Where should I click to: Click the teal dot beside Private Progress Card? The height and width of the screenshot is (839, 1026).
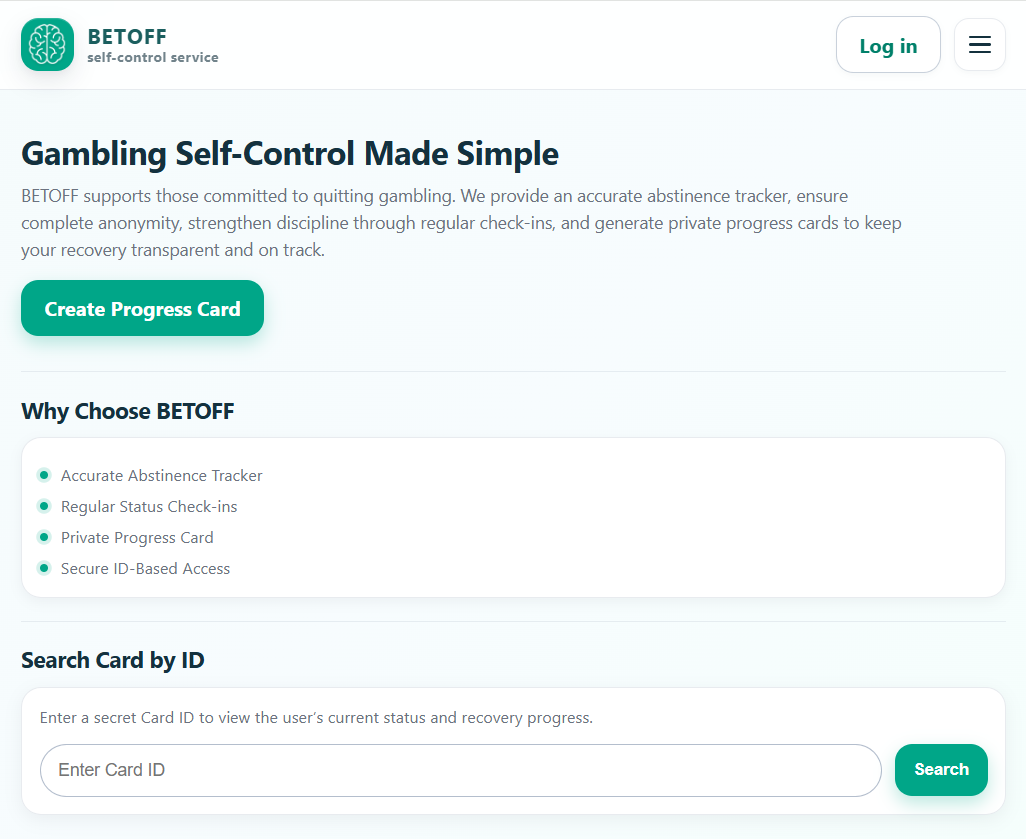[44, 537]
